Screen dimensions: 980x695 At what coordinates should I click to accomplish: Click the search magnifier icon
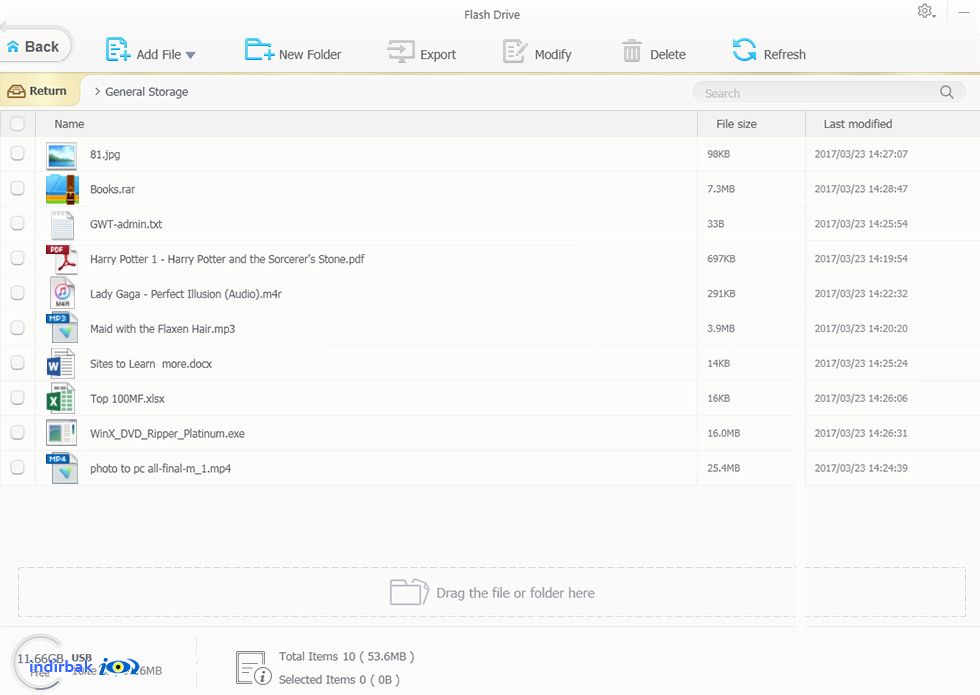click(x=947, y=92)
